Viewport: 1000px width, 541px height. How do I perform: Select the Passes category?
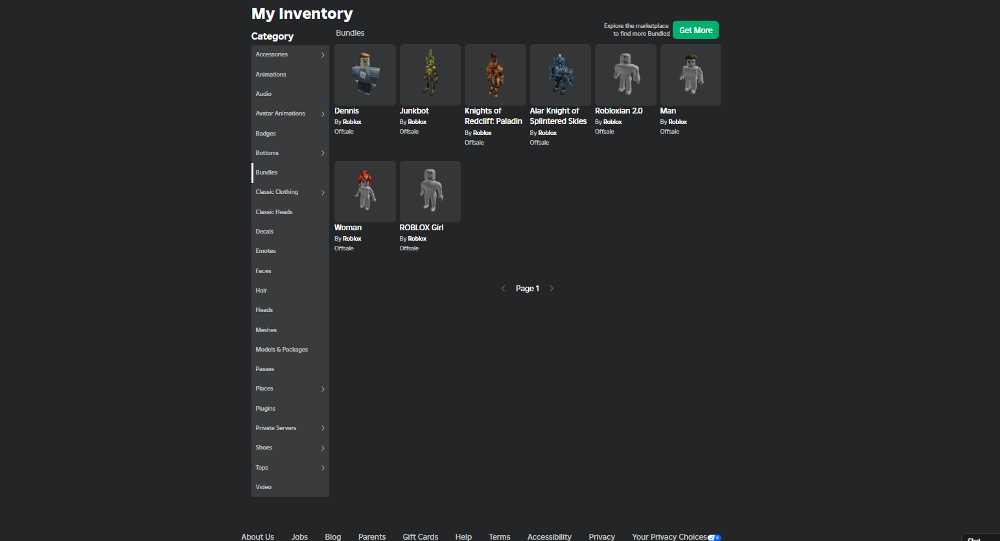[x=290, y=369]
